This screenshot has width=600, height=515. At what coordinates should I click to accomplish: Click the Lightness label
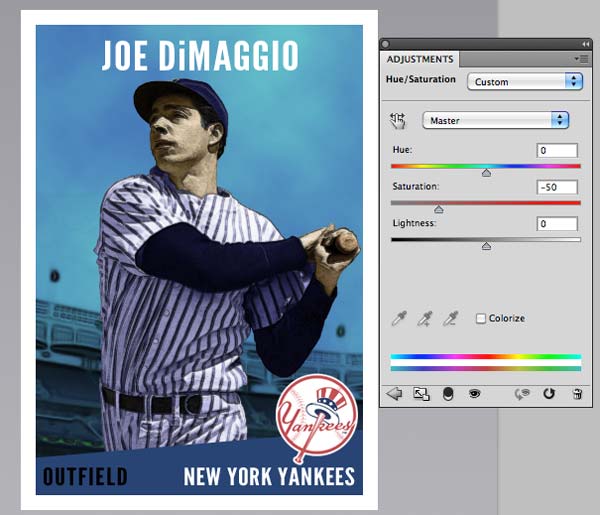click(414, 223)
